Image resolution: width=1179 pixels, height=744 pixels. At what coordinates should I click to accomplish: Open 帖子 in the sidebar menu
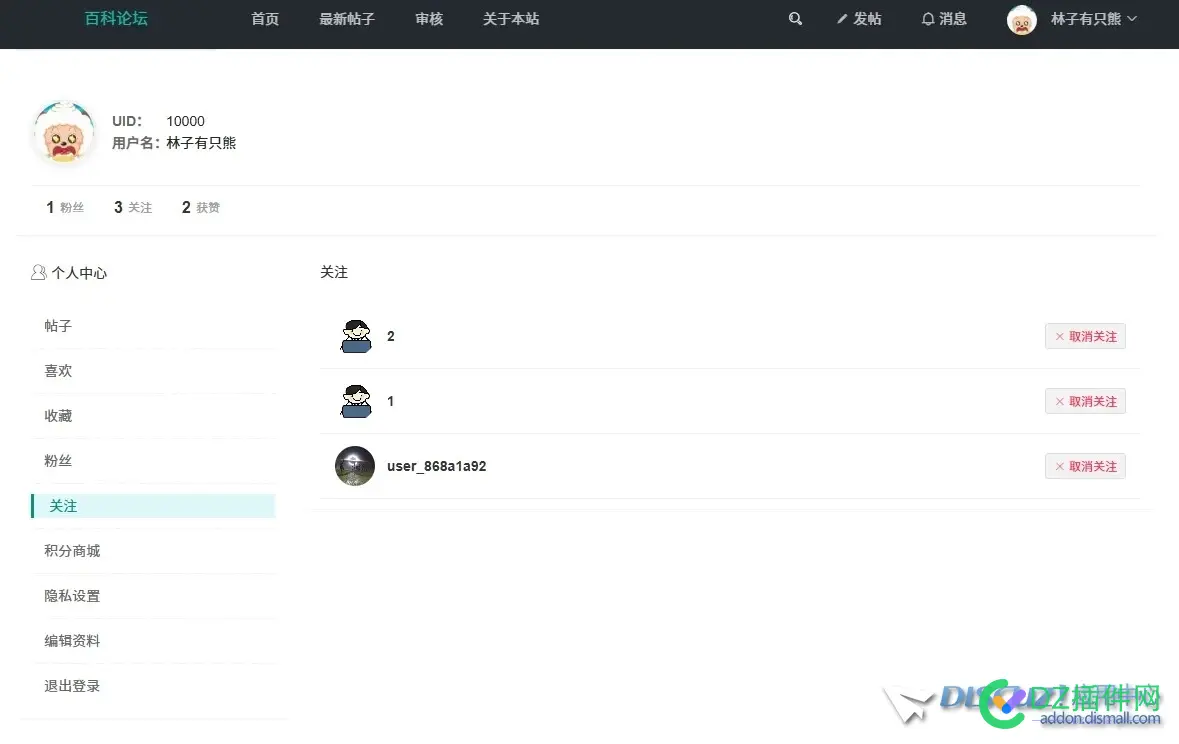(58, 326)
